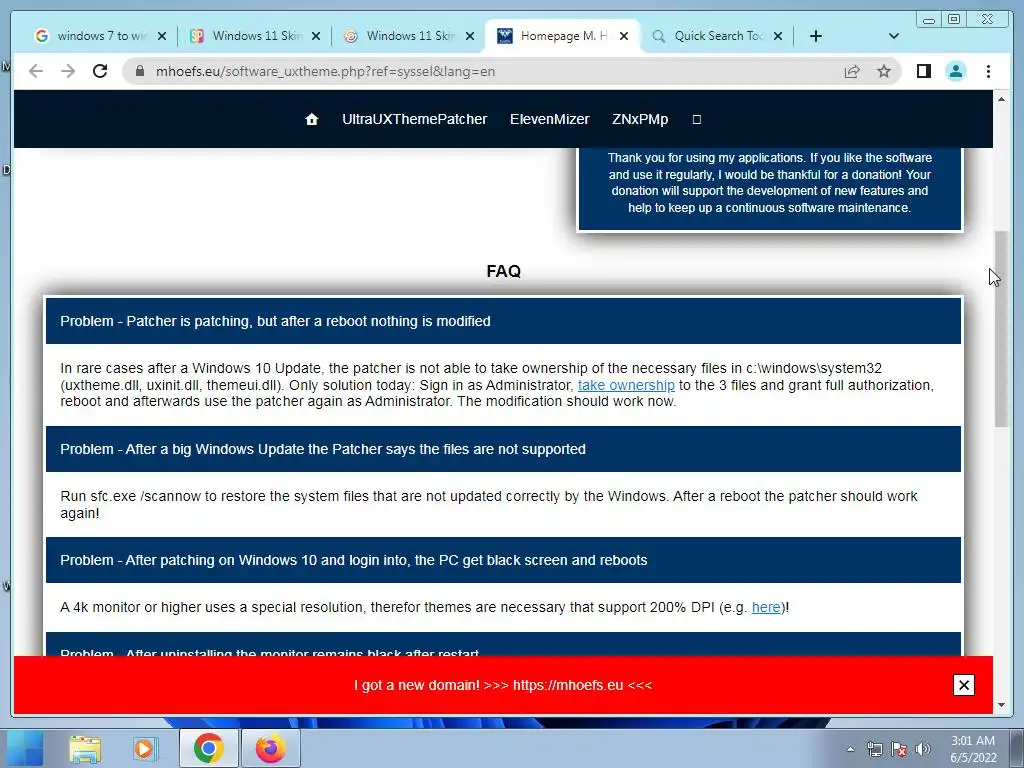Follow the 'take ownership' link
Screen dimensions: 1024x768
626,385
